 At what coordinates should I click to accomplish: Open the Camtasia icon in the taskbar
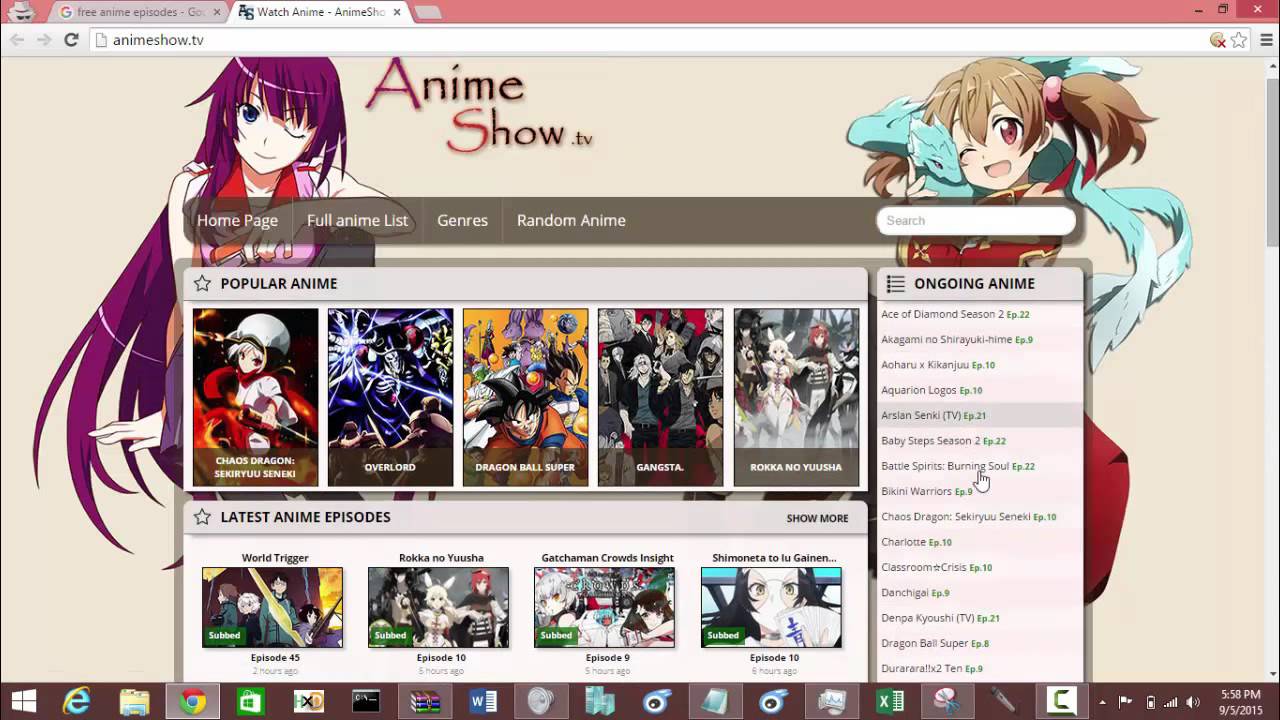click(x=1063, y=701)
